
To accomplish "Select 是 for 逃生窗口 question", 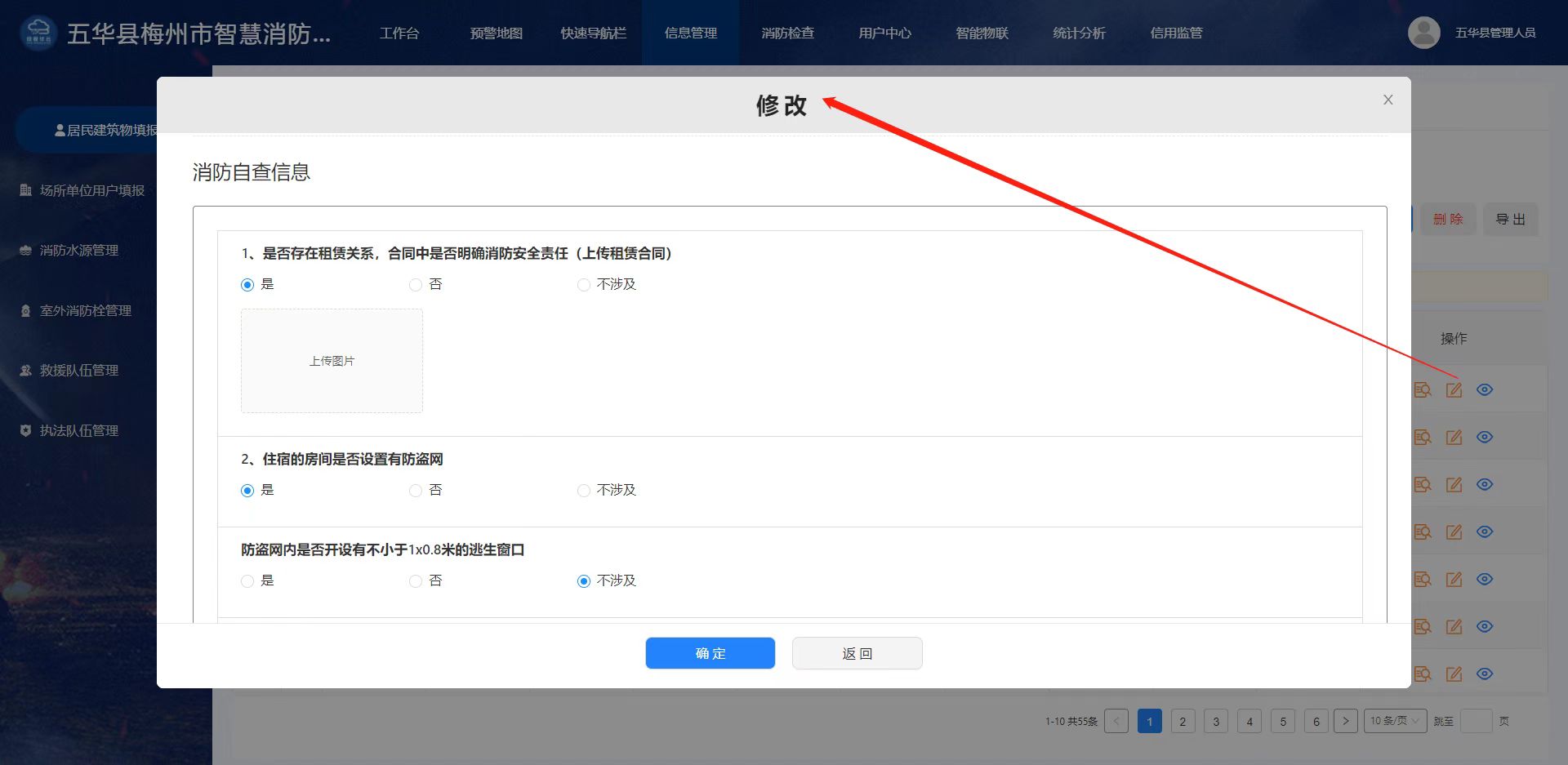I will (x=247, y=581).
